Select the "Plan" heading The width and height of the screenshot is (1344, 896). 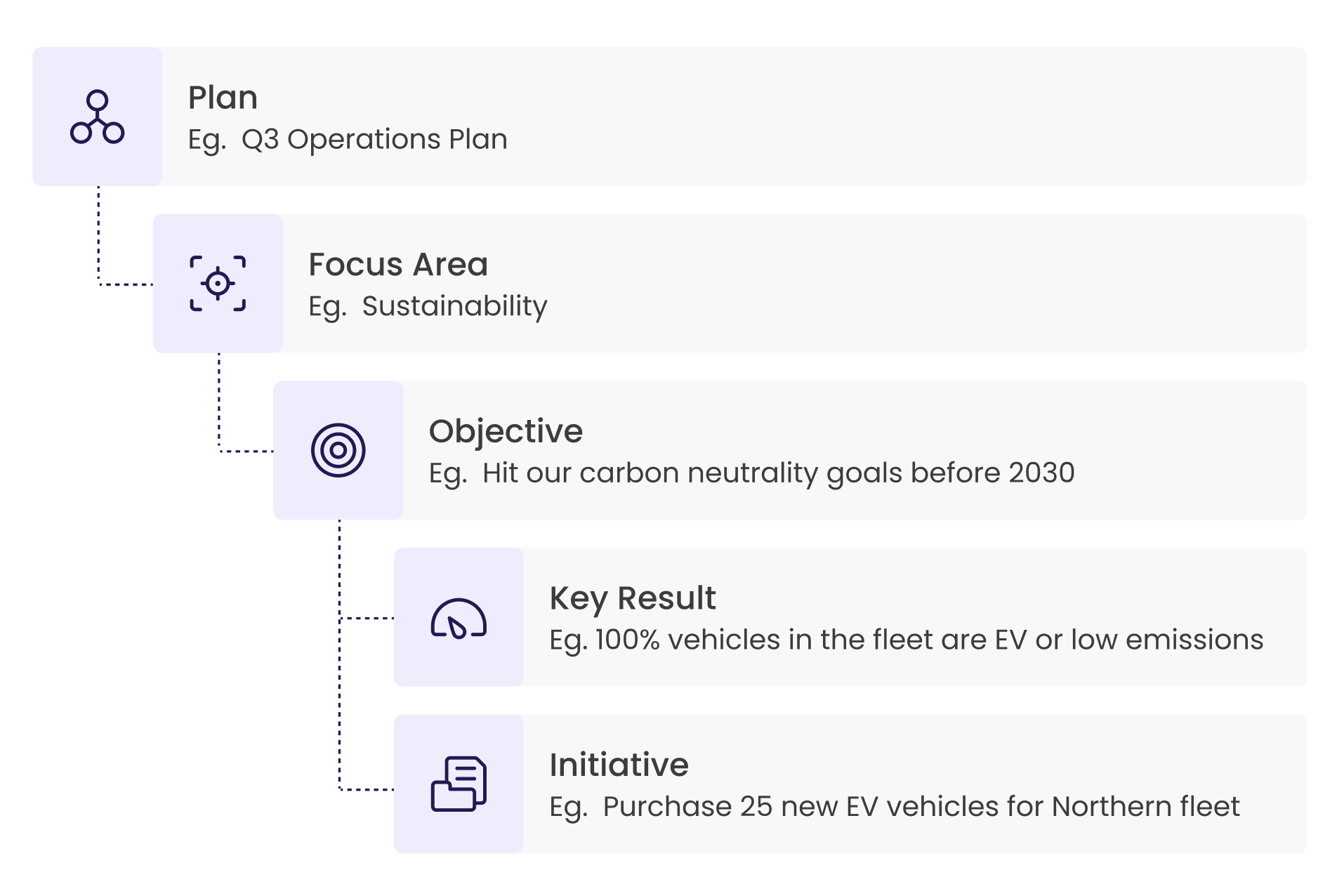(223, 98)
